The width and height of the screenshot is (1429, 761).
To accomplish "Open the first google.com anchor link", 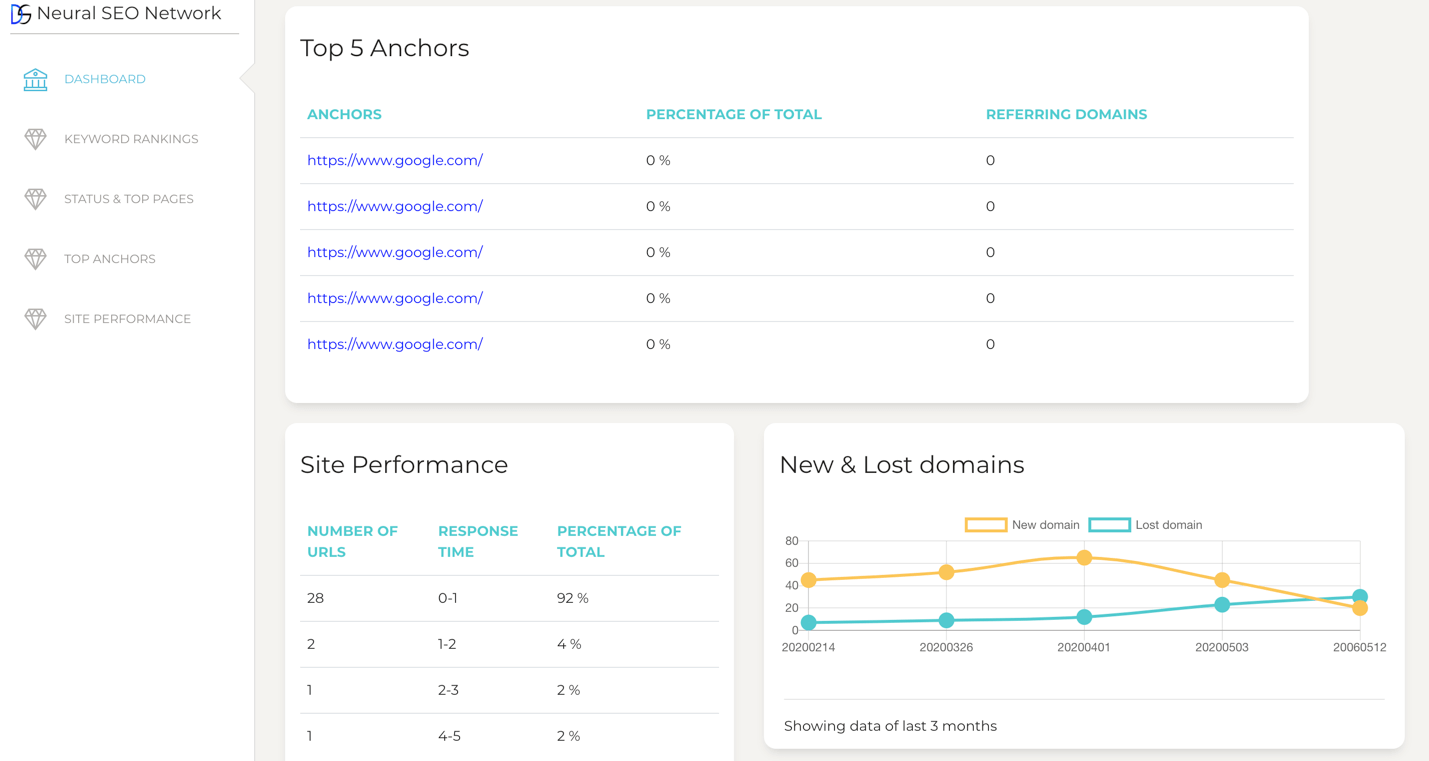I will tap(395, 160).
